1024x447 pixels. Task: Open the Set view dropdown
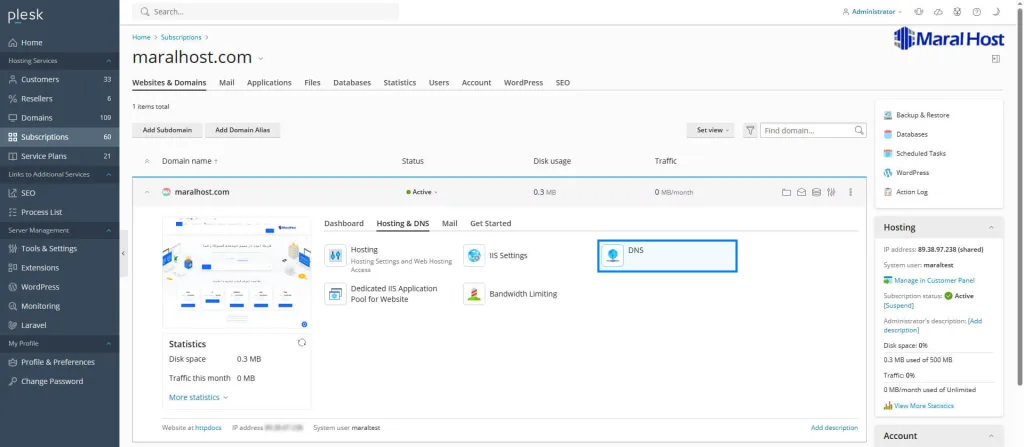coord(711,130)
